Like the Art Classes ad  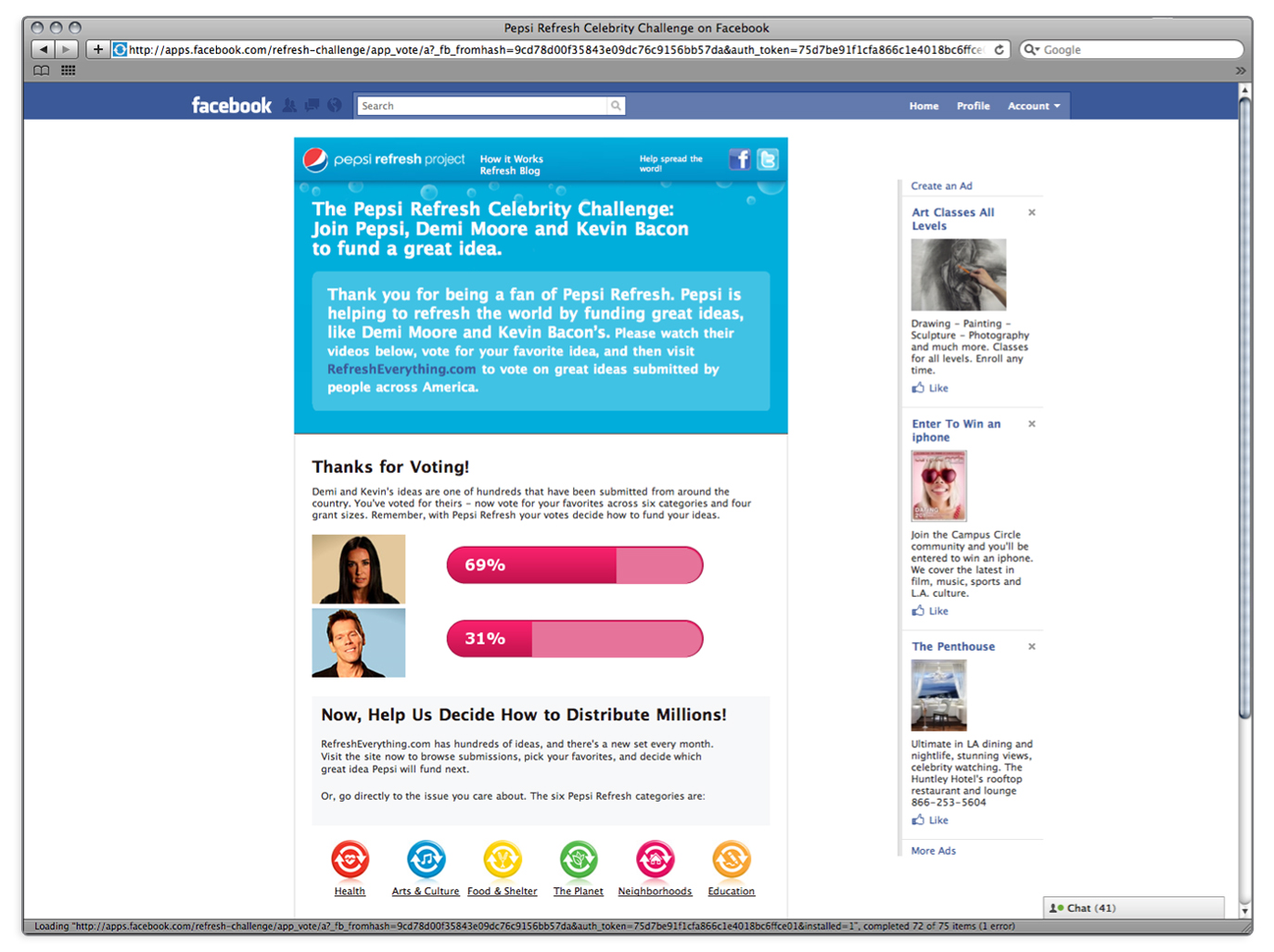coord(930,387)
